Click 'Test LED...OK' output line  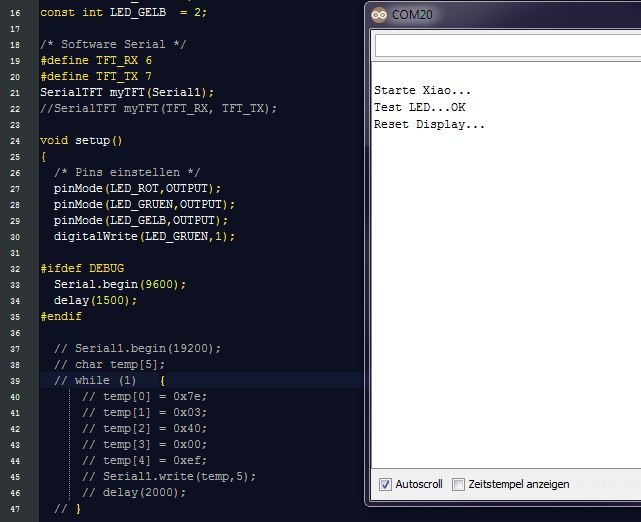(x=419, y=108)
